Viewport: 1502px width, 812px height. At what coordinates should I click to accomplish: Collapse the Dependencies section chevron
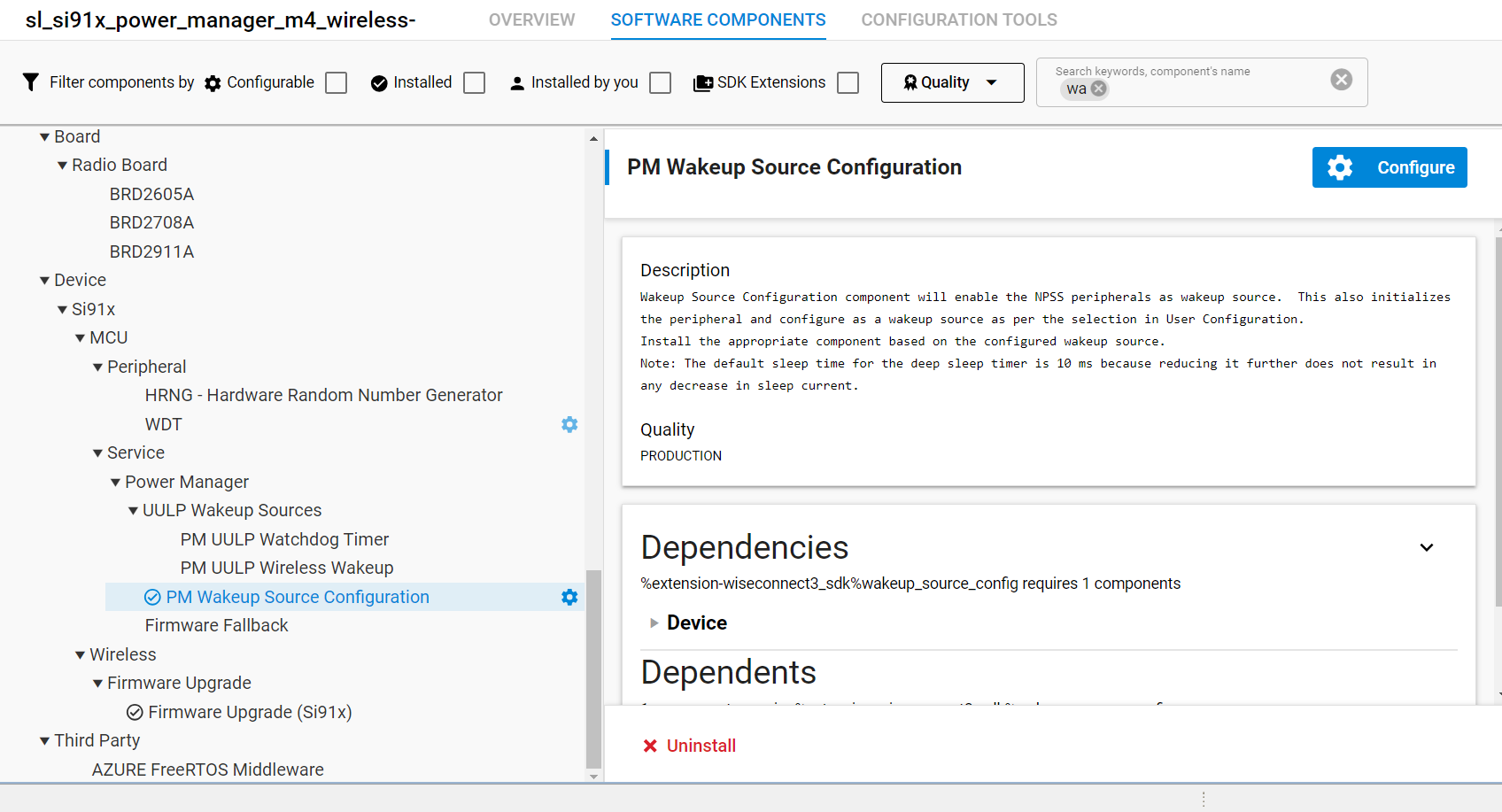pyautogui.click(x=1426, y=547)
